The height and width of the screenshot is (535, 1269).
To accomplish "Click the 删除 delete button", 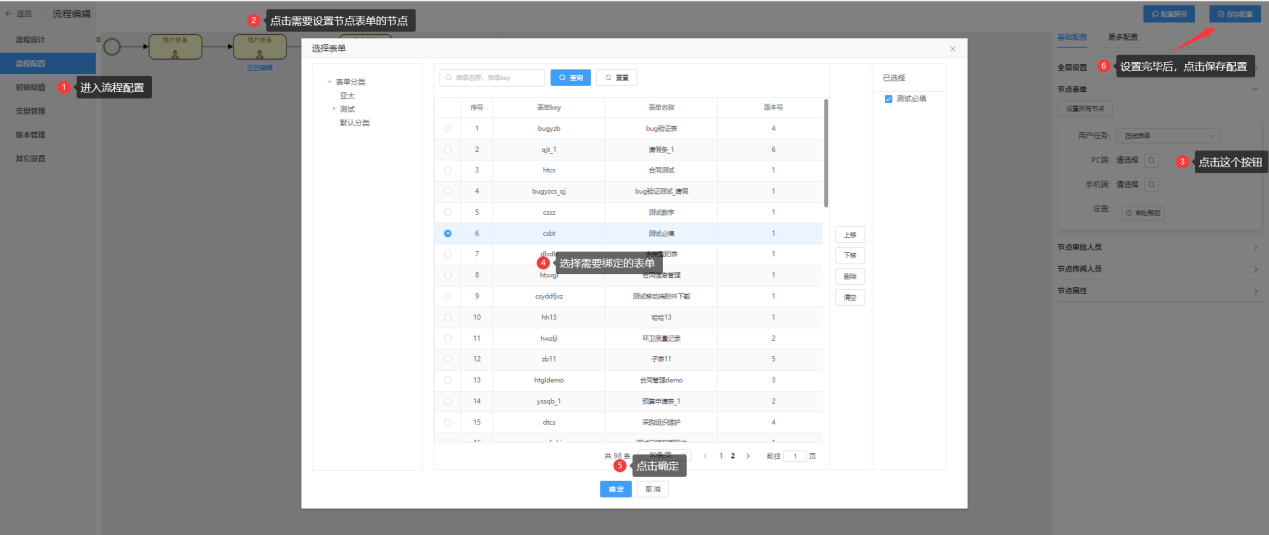I will (x=849, y=276).
